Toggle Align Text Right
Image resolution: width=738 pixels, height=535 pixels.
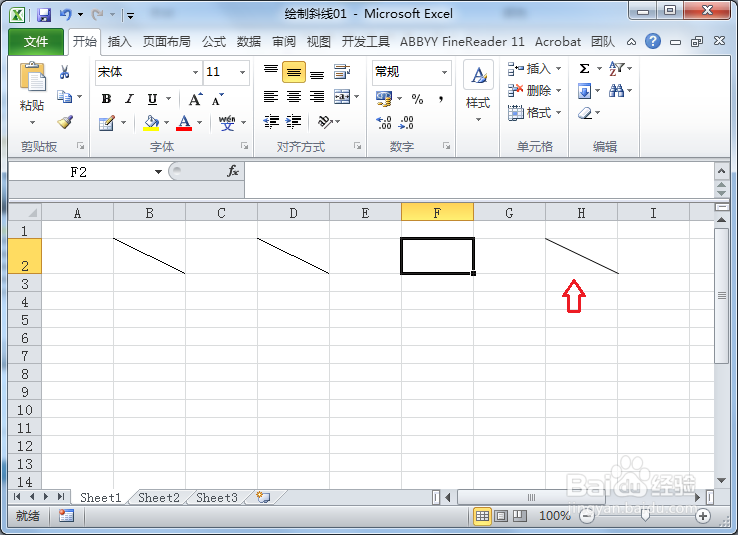317,97
